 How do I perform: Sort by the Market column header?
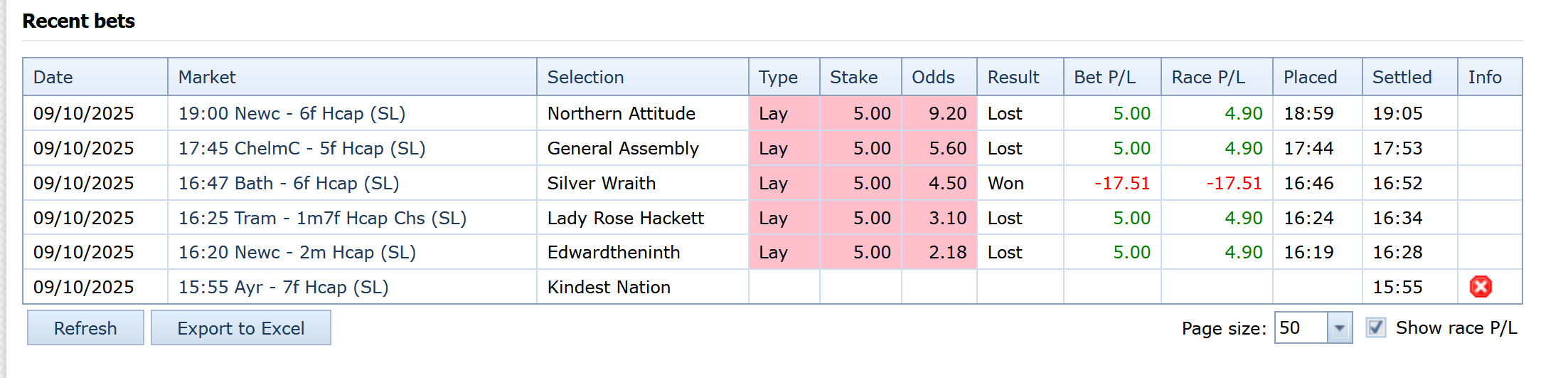[207, 77]
